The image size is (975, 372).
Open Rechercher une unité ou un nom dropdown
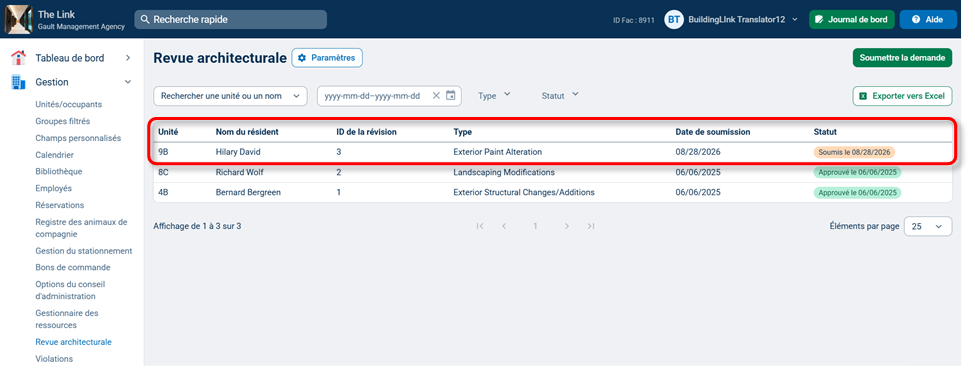tap(230, 96)
